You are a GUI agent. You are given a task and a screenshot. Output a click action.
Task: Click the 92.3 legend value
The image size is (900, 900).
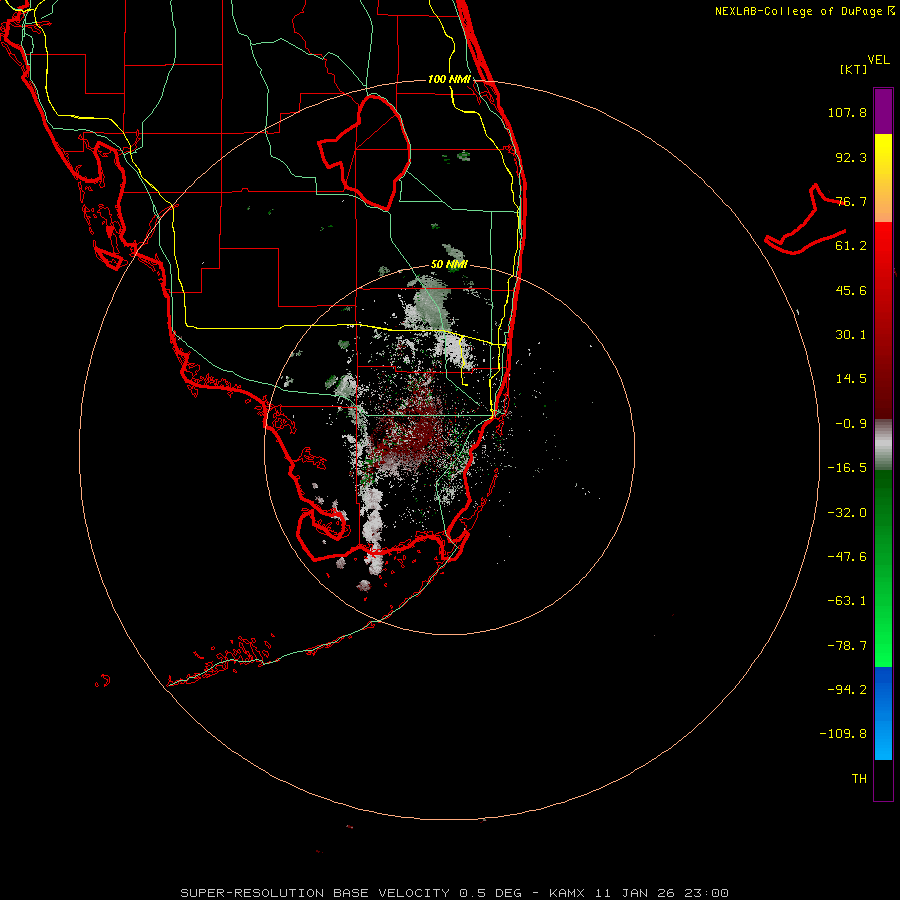tap(851, 157)
